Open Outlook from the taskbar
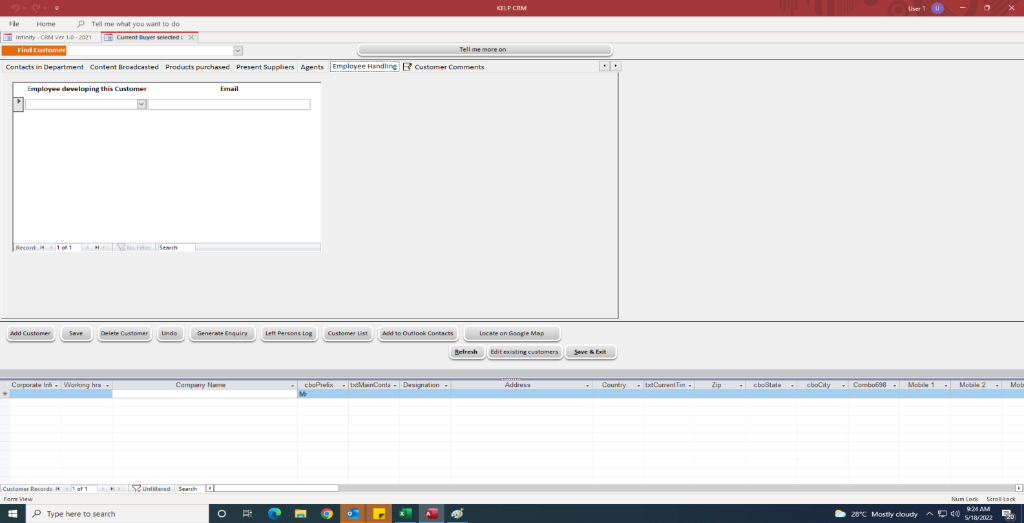The width and height of the screenshot is (1024, 523). [x=353, y=514]
